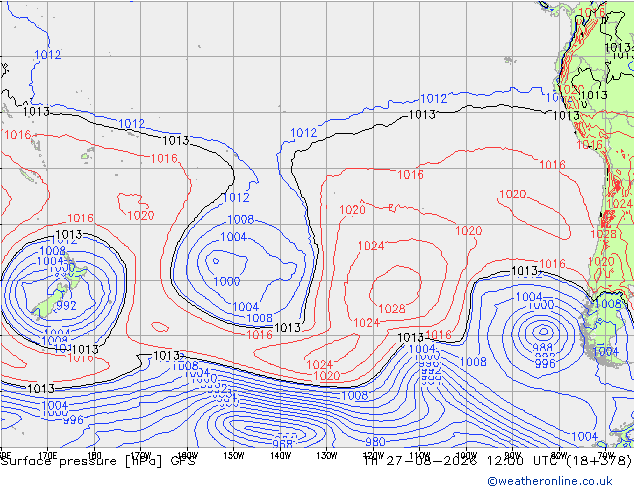Screen dimensions: 634x490
Task: Click the 980 isobar label
Action: click(x=375, y=441)
